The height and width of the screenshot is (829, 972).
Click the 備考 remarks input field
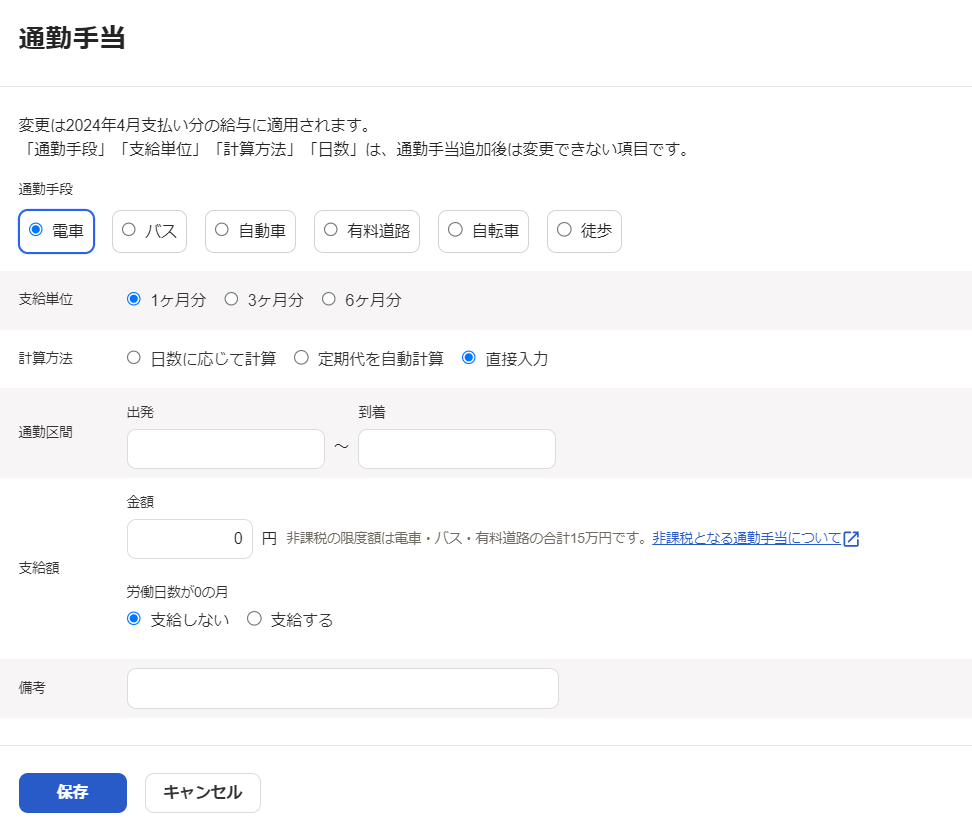click(343, 688)
